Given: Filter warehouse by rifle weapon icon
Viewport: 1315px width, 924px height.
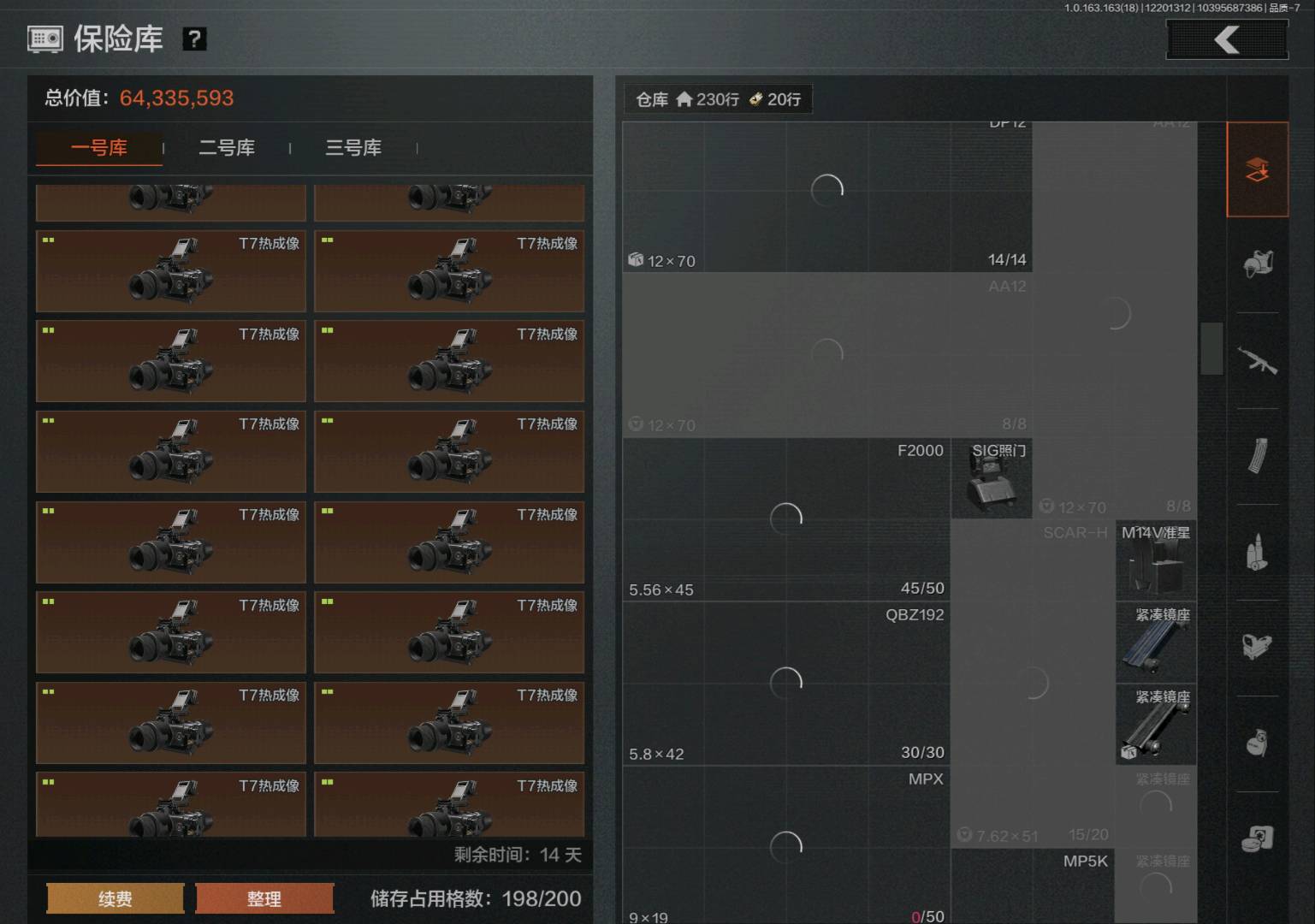Looking at the screenshot, I should [1257, 360].
